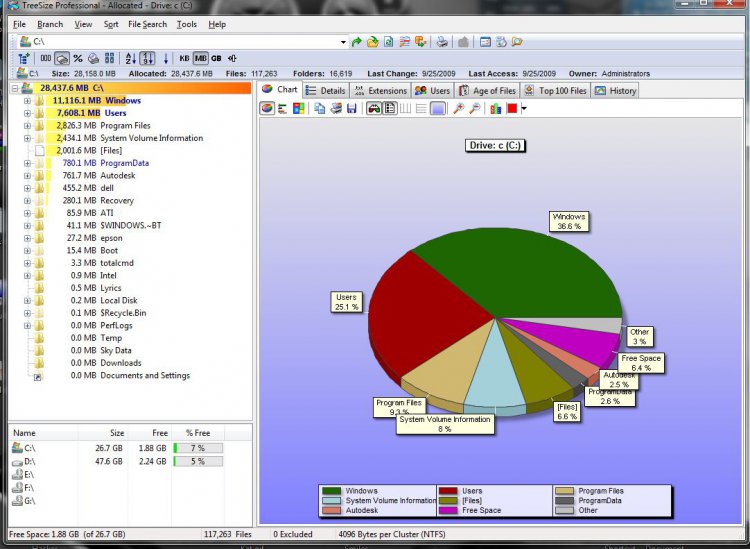Click the blue grid icon in view toolbar

pyautogui.click(x=110, y=58)
